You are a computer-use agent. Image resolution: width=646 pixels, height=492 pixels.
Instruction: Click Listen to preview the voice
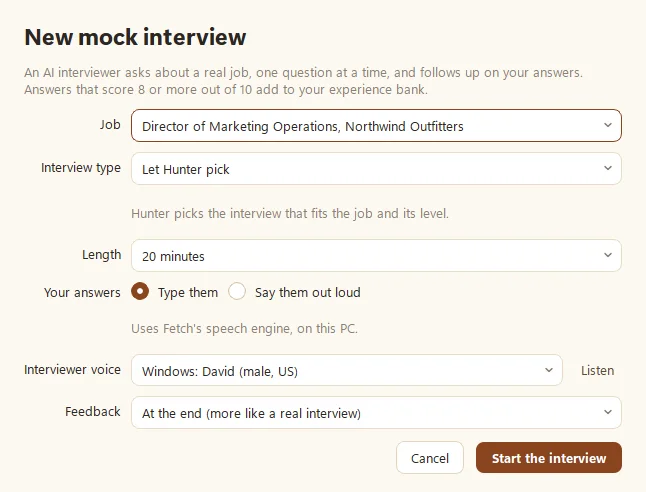pos(597,370)
